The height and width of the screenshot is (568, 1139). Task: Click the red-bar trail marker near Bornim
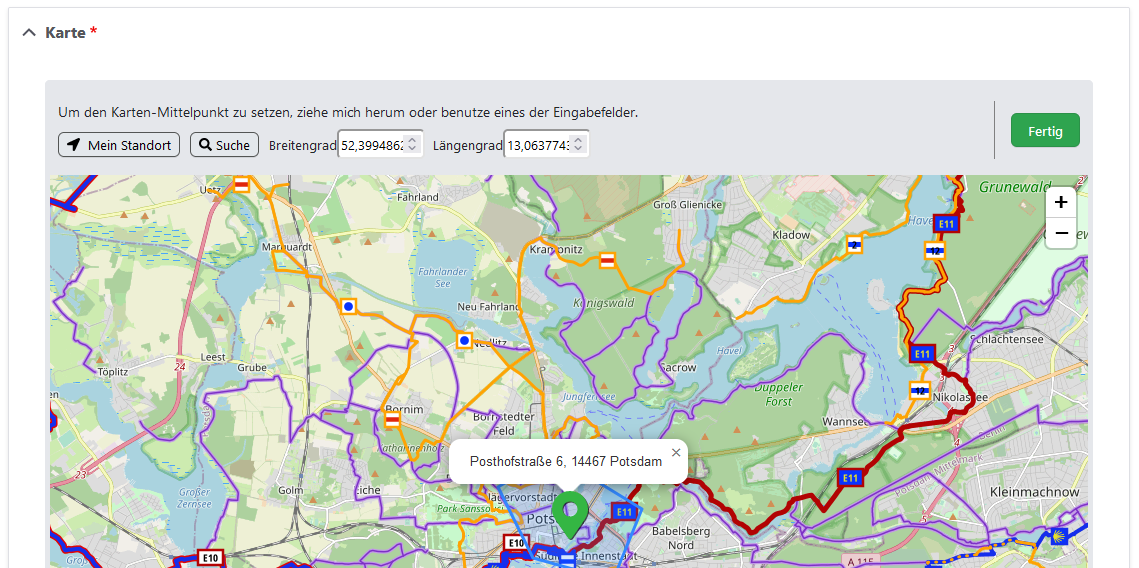(393, 420)
